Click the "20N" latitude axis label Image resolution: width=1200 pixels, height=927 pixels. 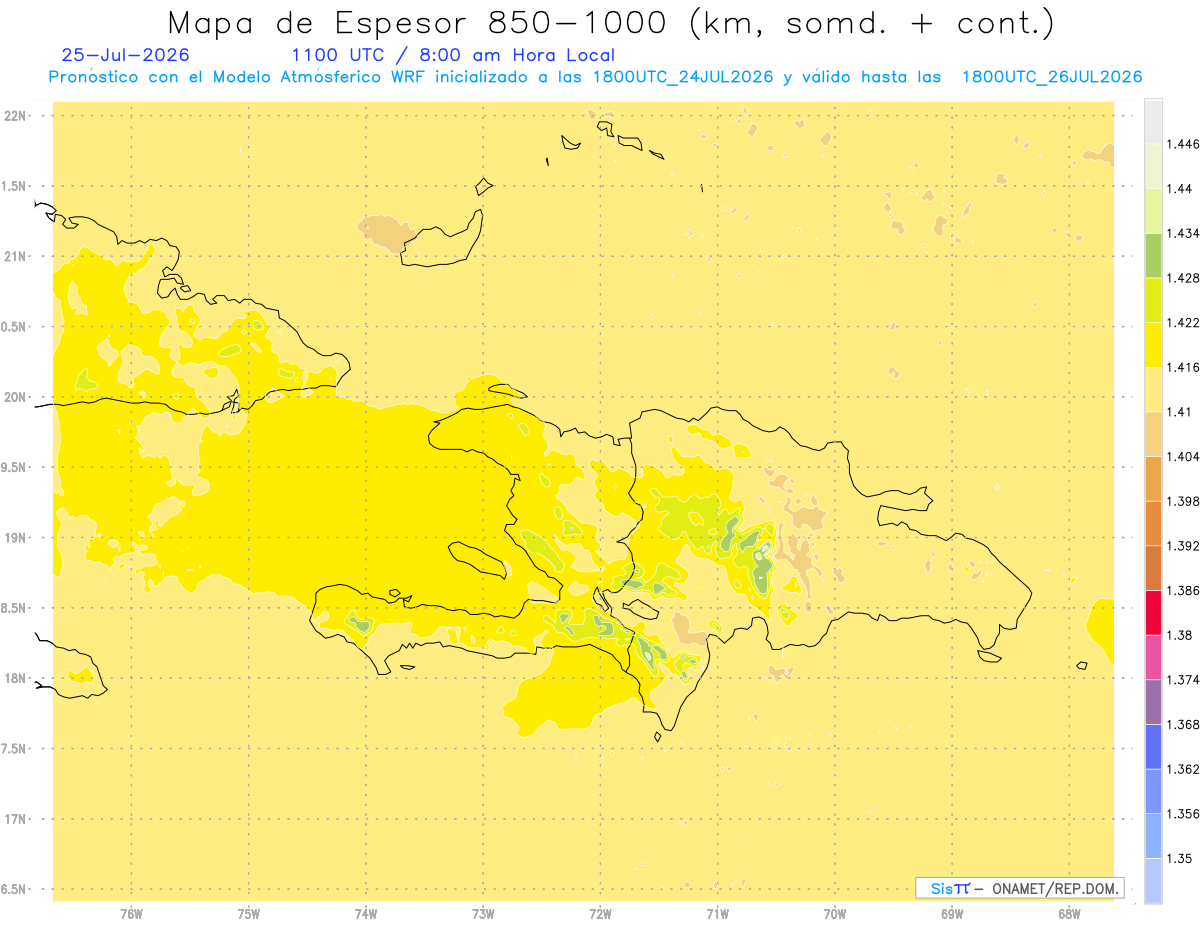[x=17, y=397]
